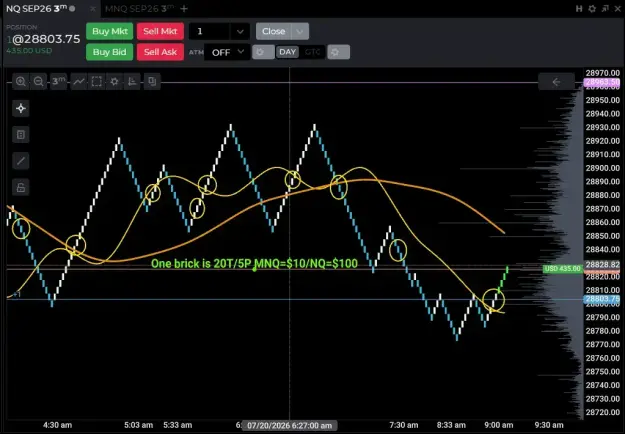Viewport: 625px width, 434px height.
Task: Zoom out of the chart
Action: [x=39, y=82]
